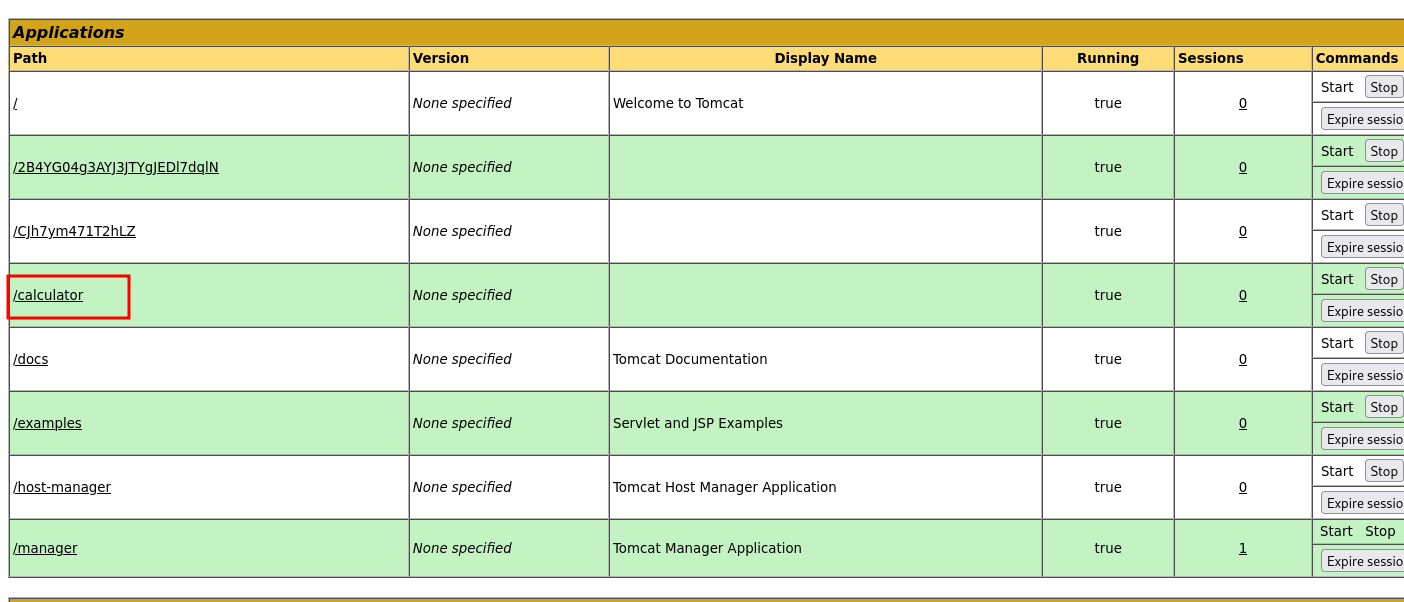Stop the /calculator application
Image resolution: width=1404 pixels, height=602 pixels.
click(x=1384, y=279)
